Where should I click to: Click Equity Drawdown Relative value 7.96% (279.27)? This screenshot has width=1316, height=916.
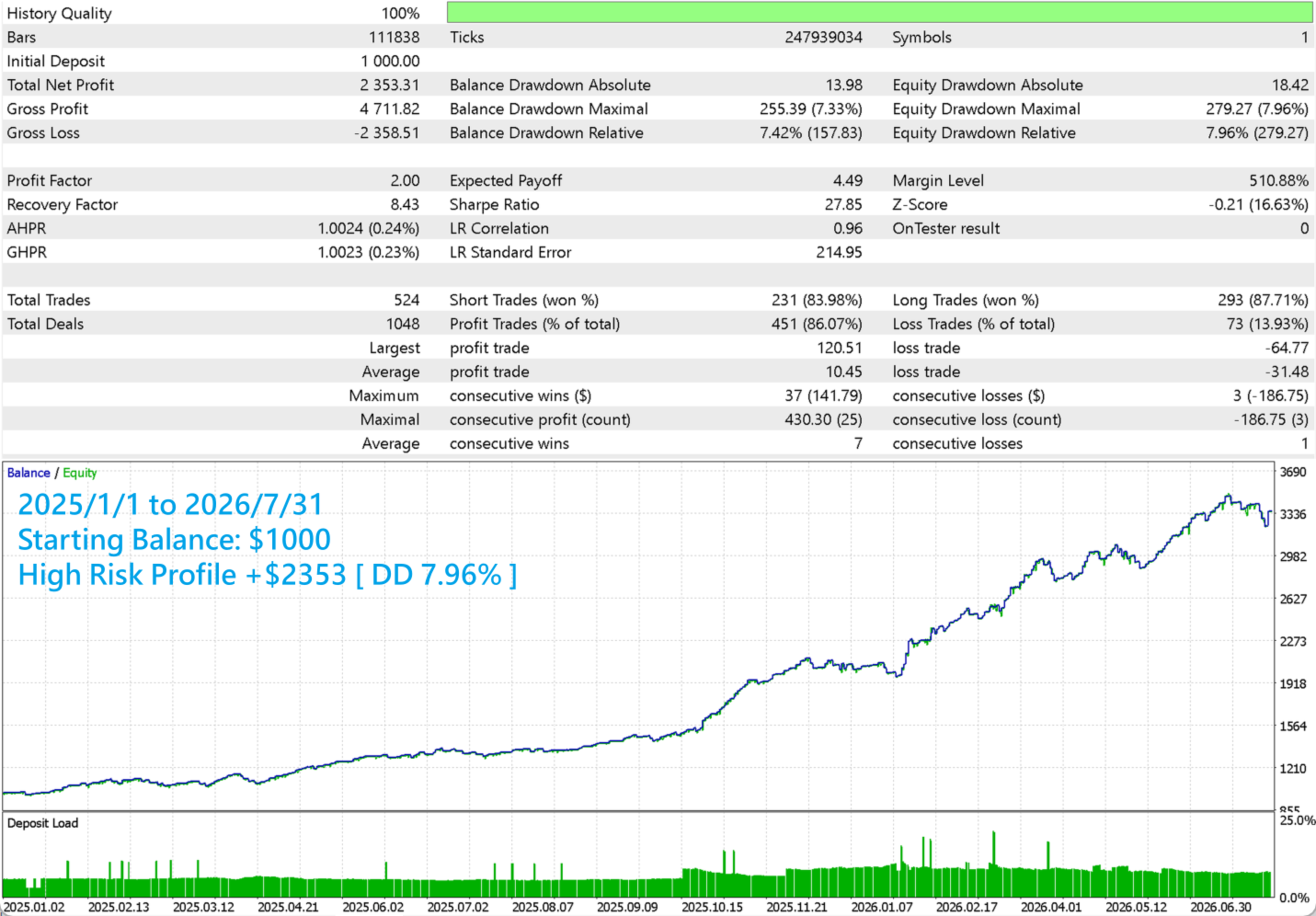tap(1257, 133)
